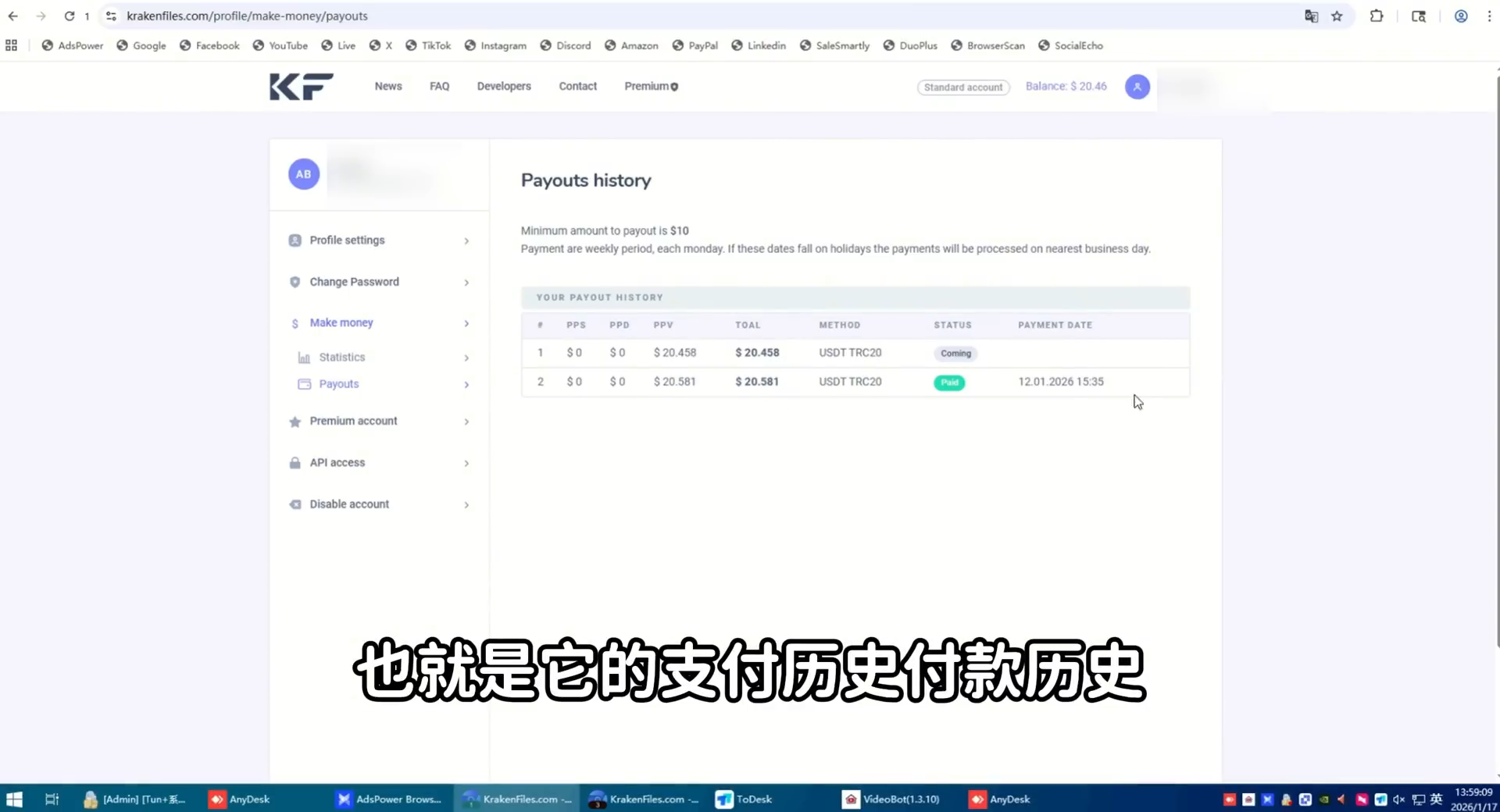
Task: Open the Premium menu in header
Action: [652, 87]
